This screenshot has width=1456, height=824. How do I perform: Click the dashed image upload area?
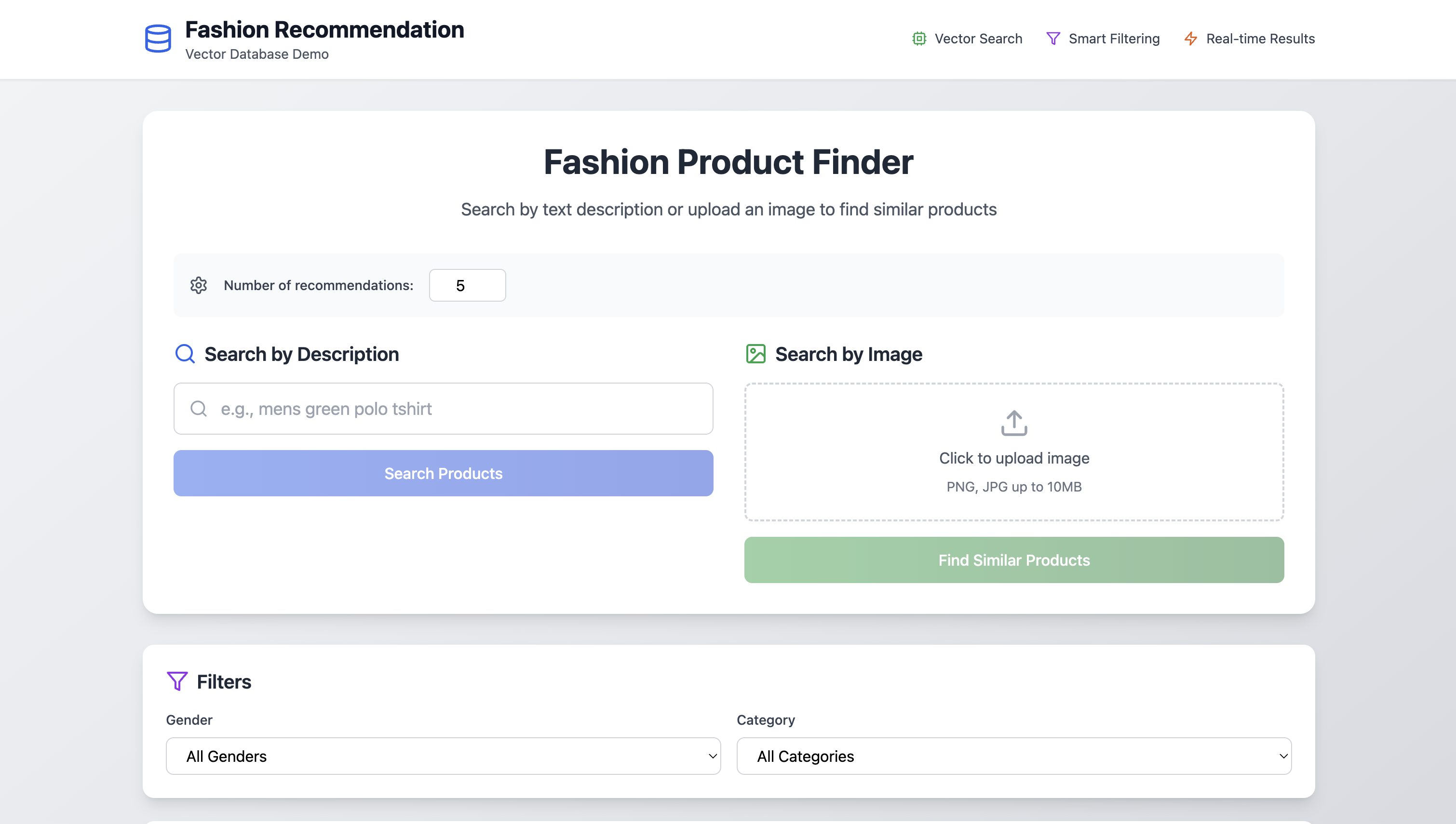tap(1014, 452)
